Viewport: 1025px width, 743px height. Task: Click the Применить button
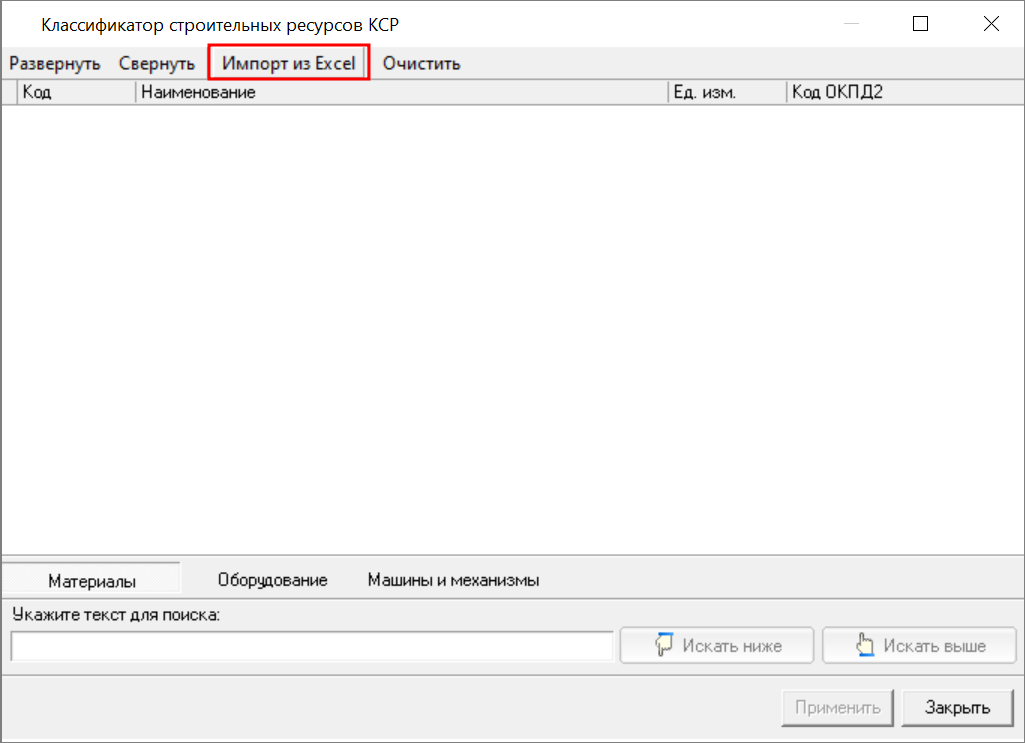837,708
